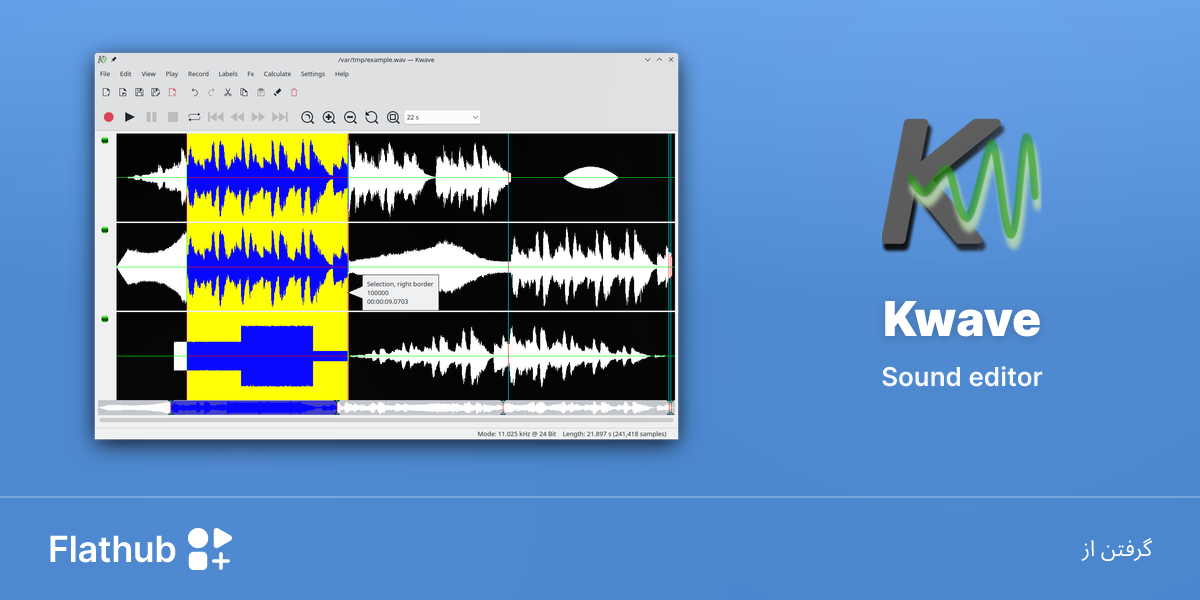This screenshot has width=1200, height=600.
Task: Click the magnifier icon with circular arrow
Action: pyautogui.click(x=372, y=117)
